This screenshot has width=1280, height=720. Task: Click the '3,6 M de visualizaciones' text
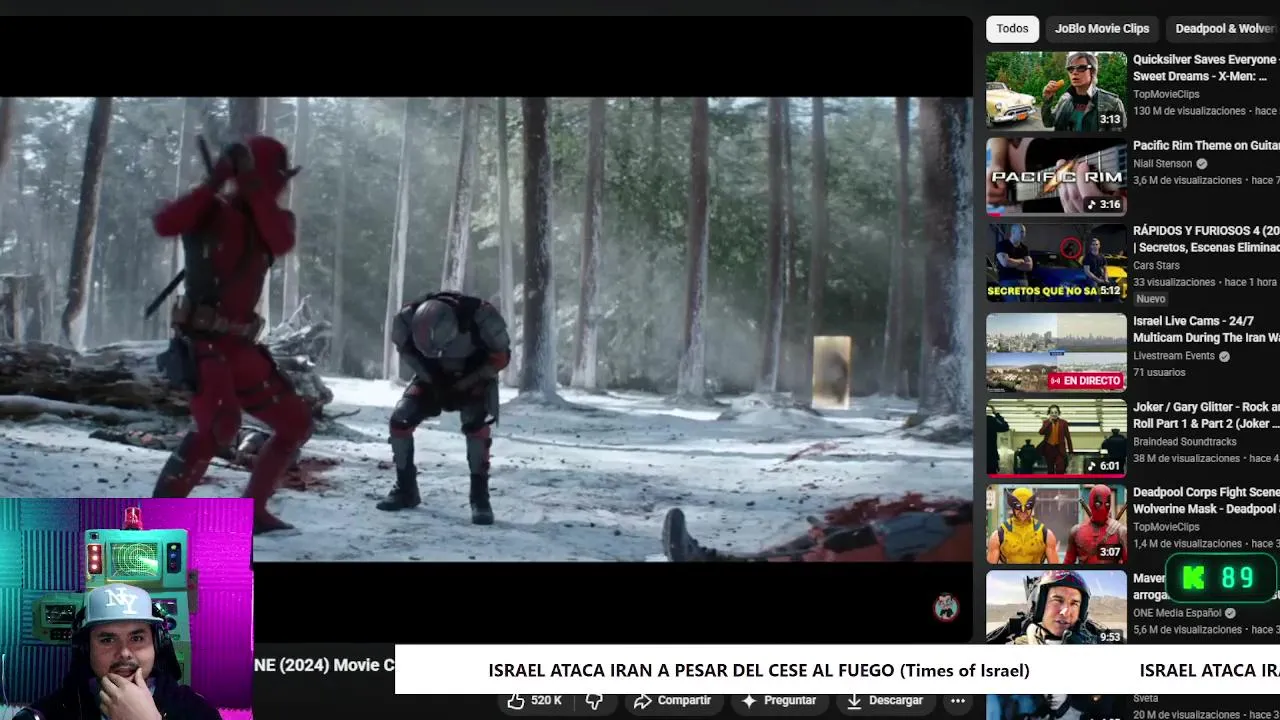point(1187,181)
